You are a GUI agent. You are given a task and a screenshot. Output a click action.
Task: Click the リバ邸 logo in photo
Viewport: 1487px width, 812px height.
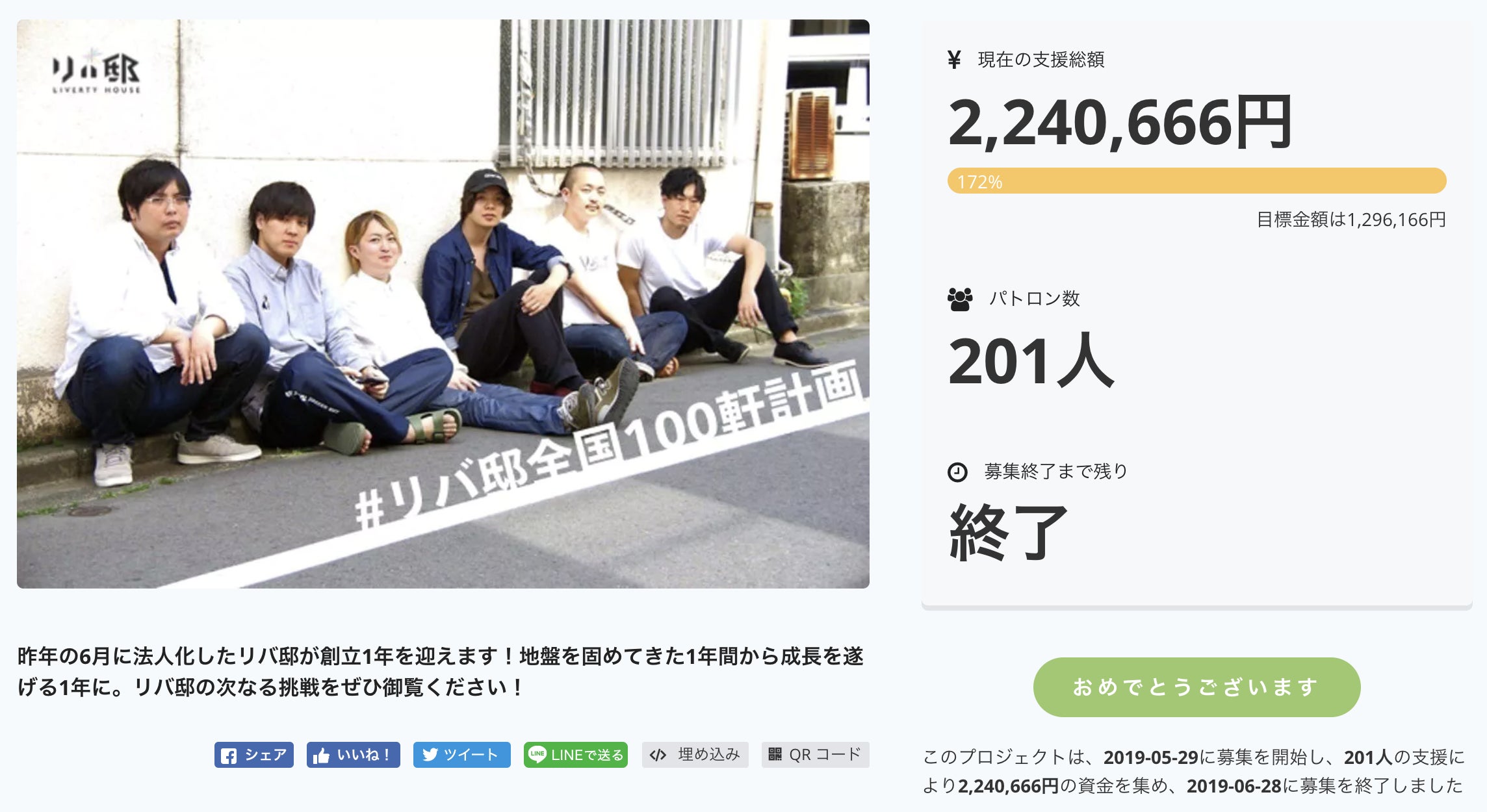coord(96,73)
